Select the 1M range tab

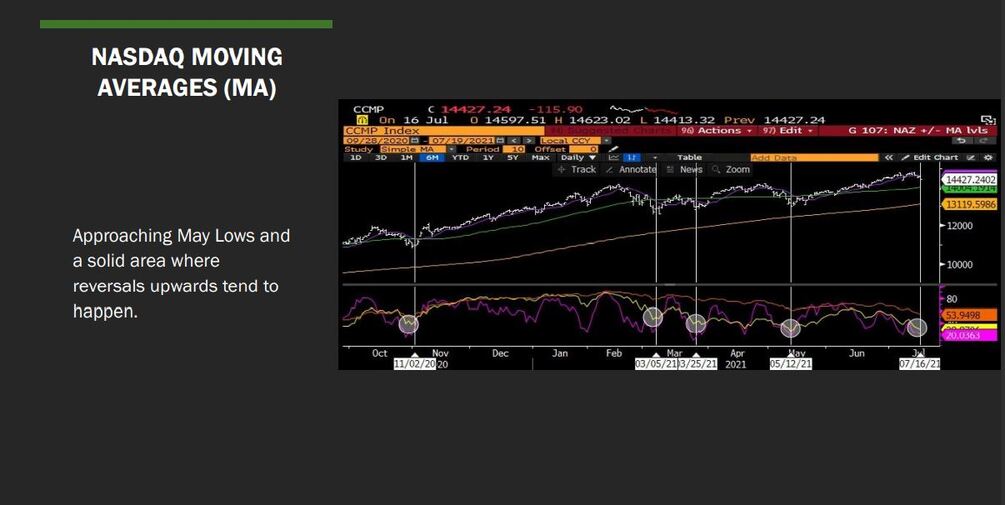406,157
